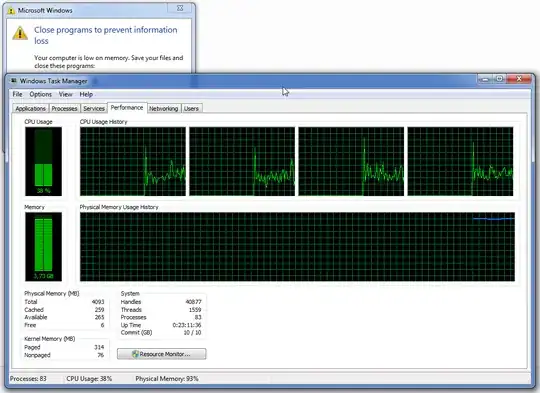Click the Memory usage meter gauge
Image resolution: width=540 pixels, height=393 pixels.
point(43,247)
